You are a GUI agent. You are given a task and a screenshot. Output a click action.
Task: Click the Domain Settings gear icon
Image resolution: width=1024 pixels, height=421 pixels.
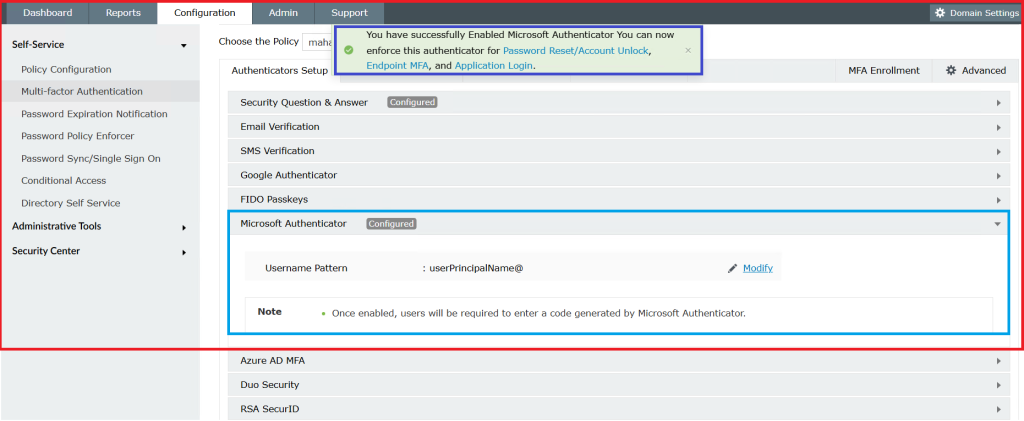pyautogui.click(x=939, y=13)
